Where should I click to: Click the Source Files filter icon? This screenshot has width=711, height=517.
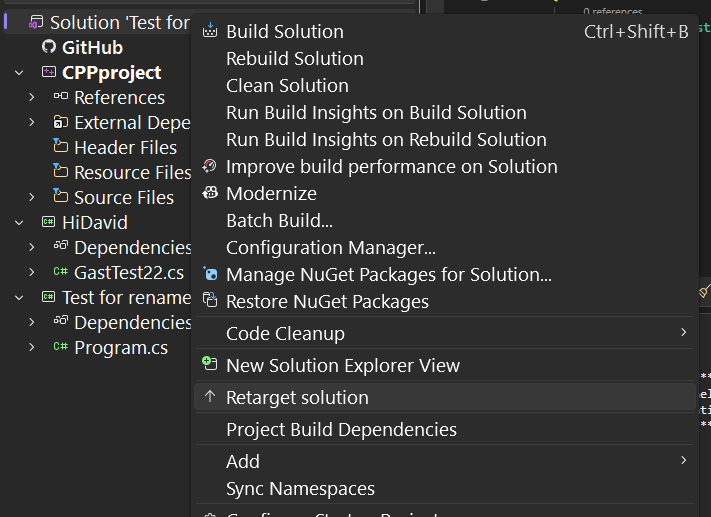click(x=60, y=195)
